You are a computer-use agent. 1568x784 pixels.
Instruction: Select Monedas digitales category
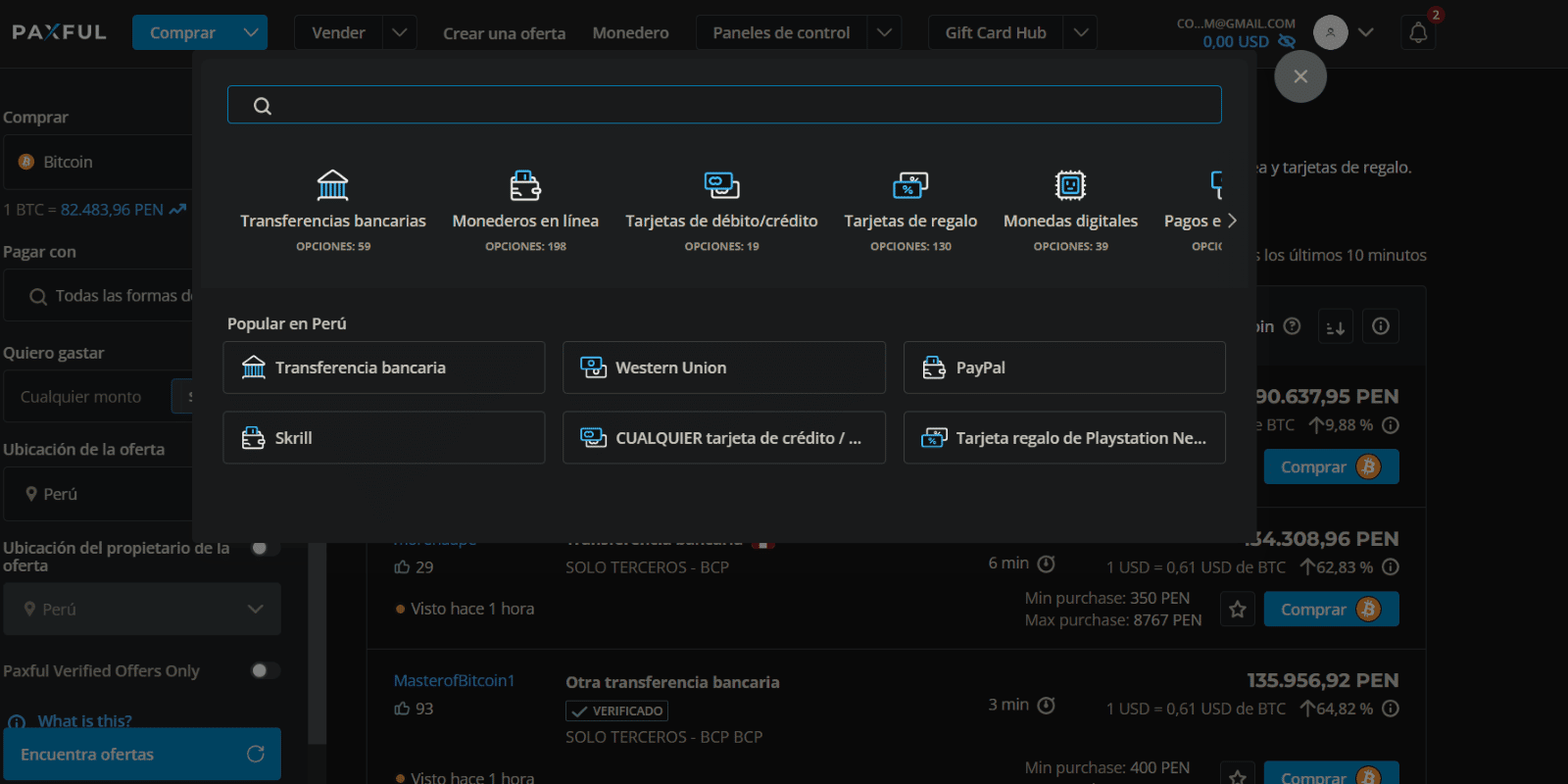(x=1070, y=211)
